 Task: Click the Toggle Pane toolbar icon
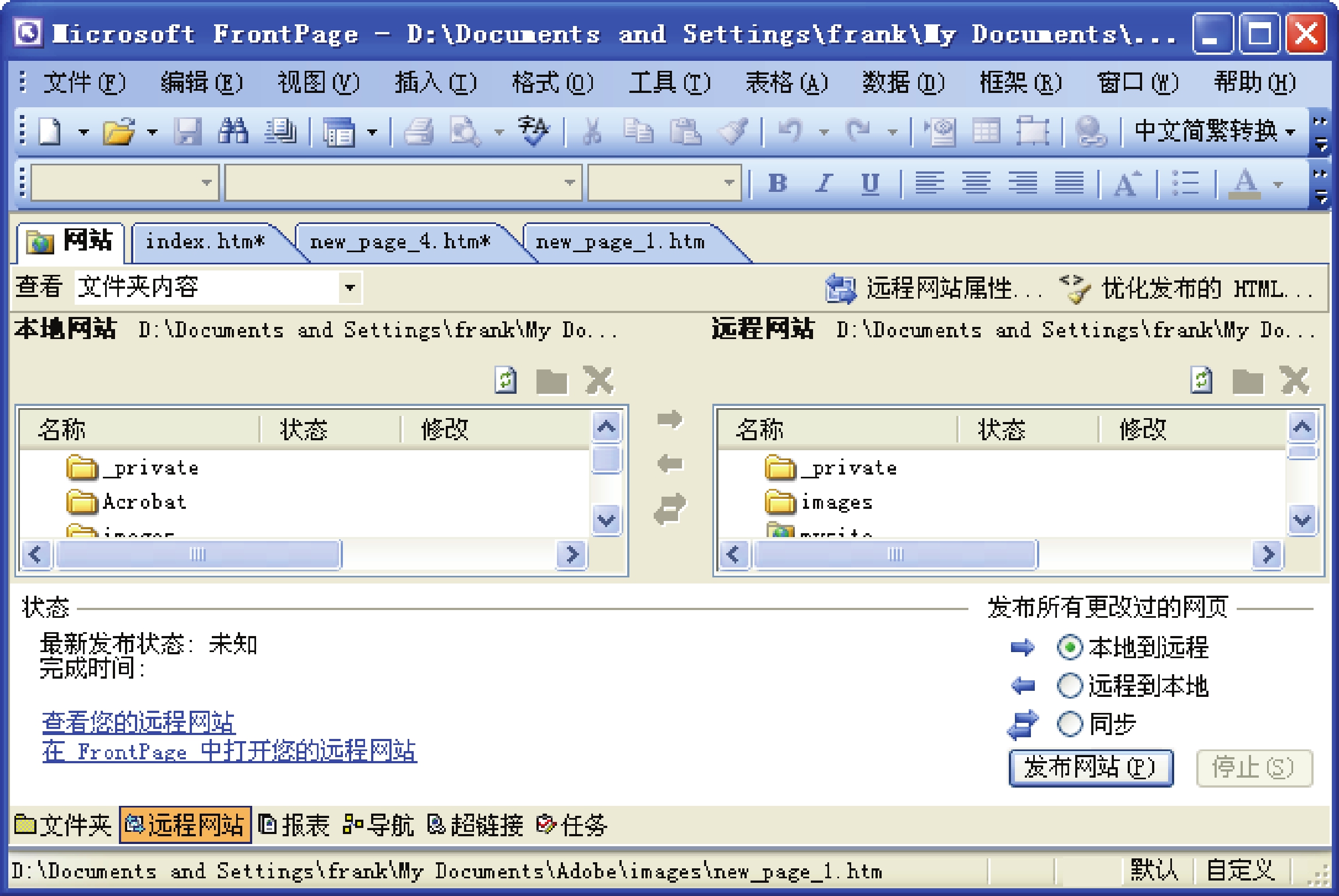[x=340, y=132]
